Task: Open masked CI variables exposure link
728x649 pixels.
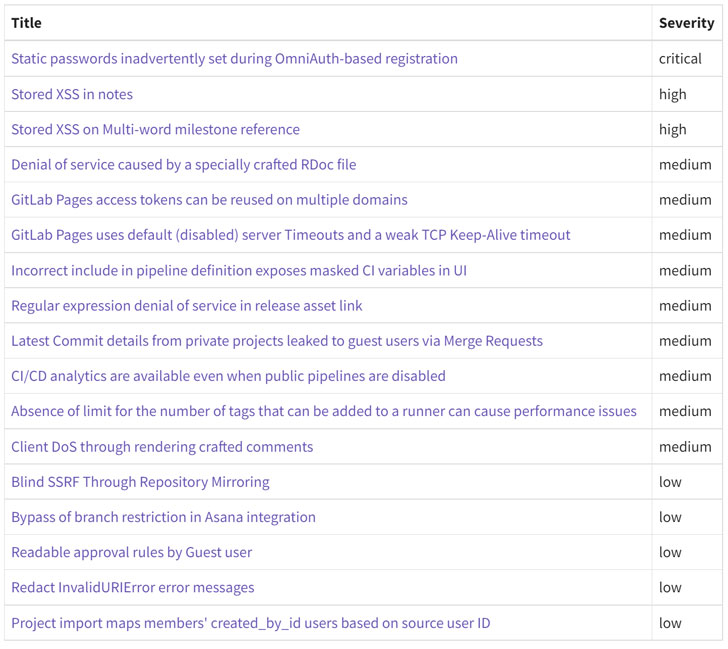Action: coord(239,270)
